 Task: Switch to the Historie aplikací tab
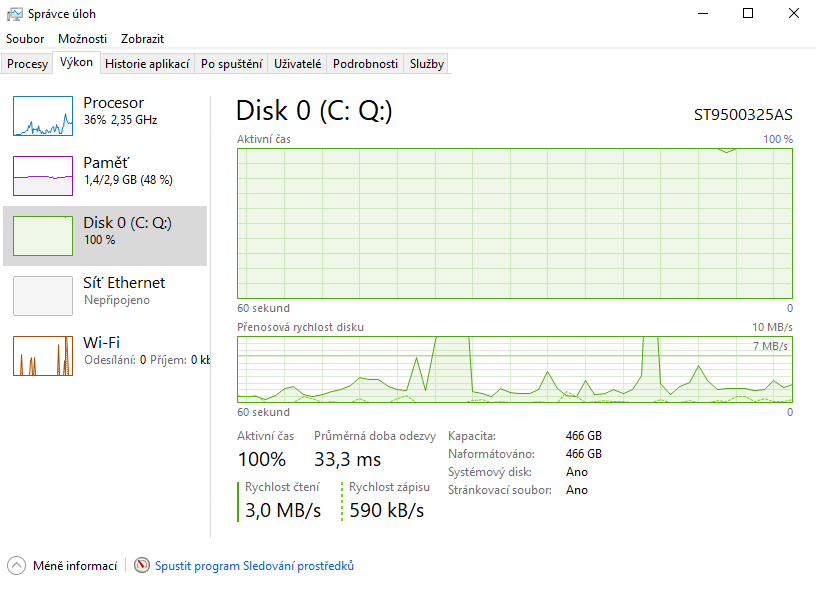coord(147,64)
